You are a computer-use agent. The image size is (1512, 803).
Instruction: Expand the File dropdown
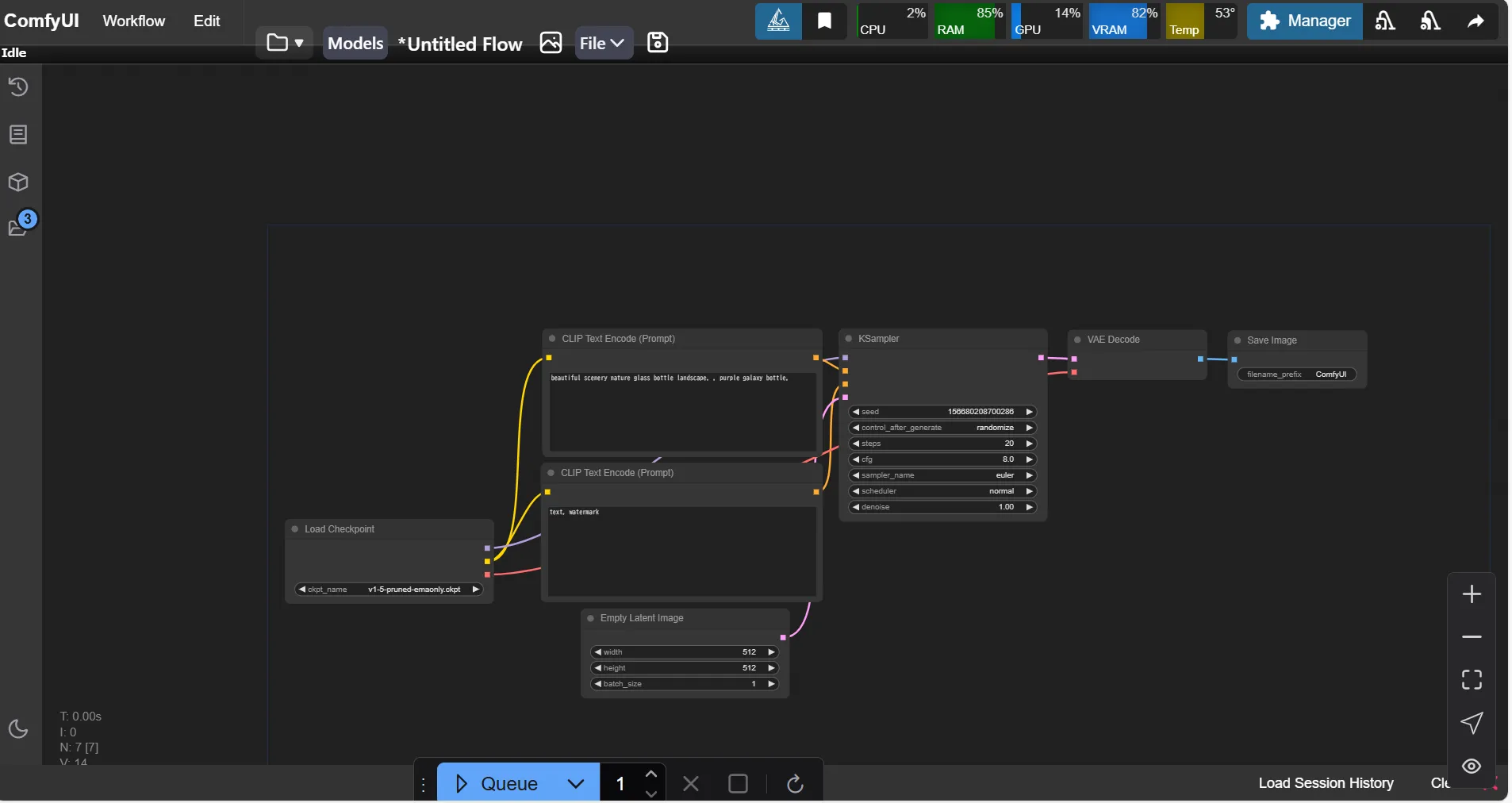603,44
